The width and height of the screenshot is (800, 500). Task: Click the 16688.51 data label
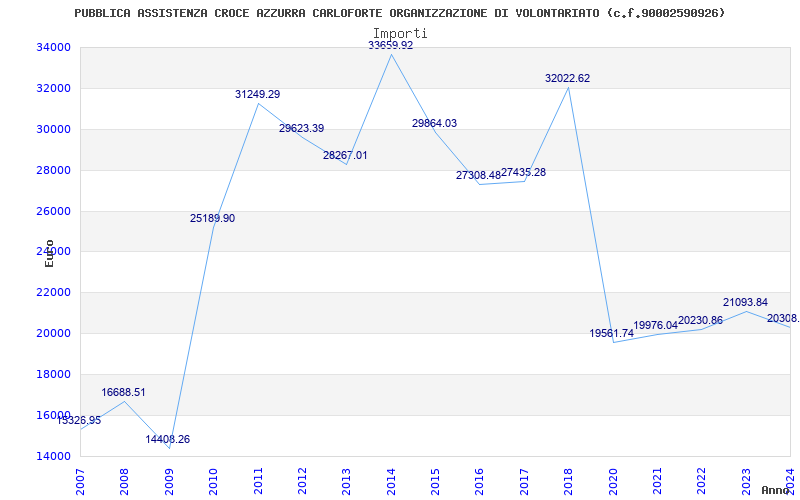(x=123, y=392)
